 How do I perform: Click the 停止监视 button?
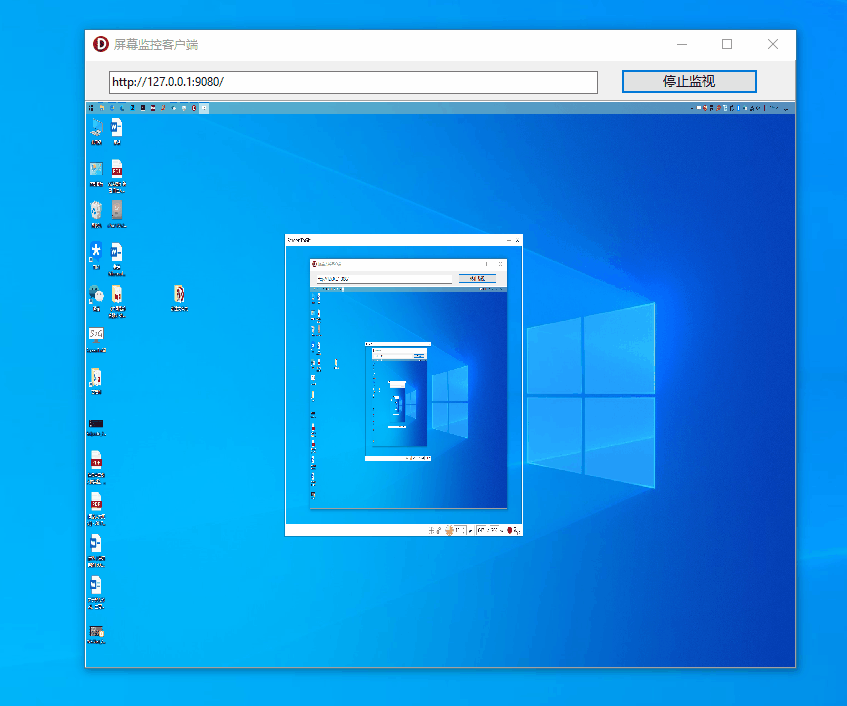[x=688, y=81]
